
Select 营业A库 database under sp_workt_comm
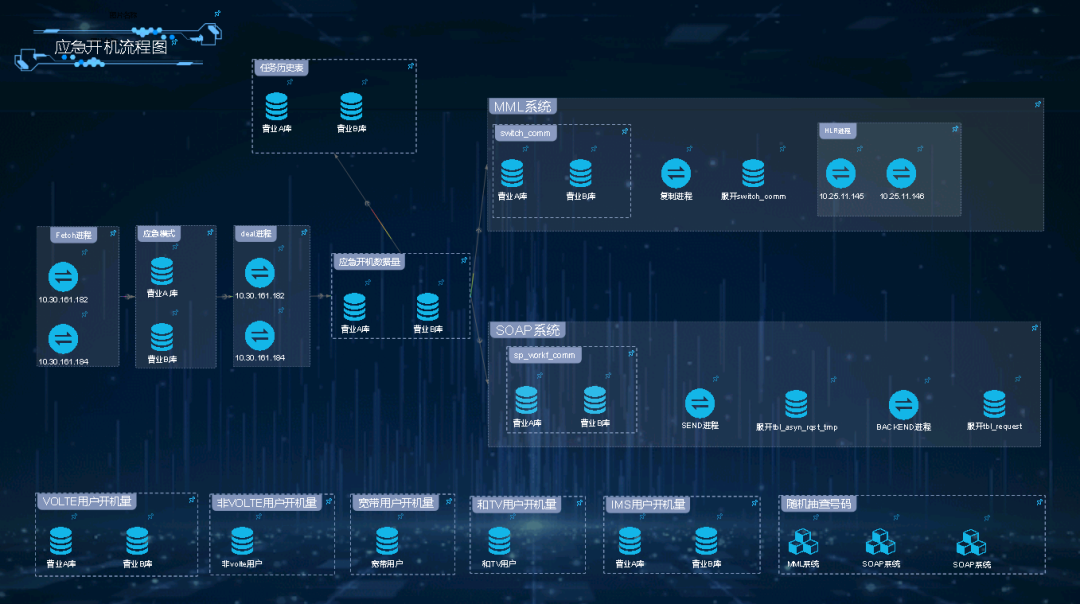point(526,401)
